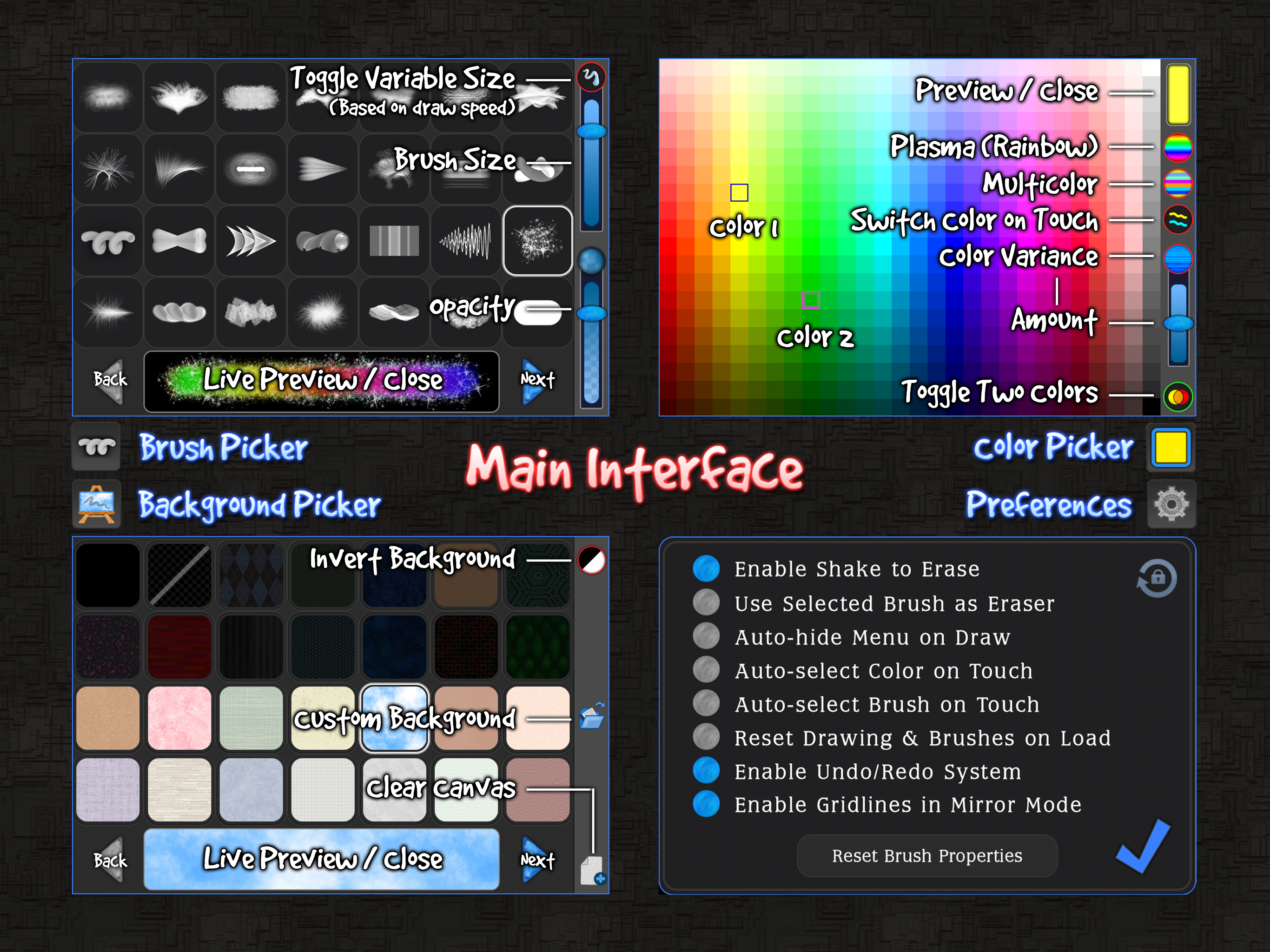Screen dimensions: 1270x952
Task: Toggle Auto-select Brush on Touch
Action: [706, 703]
